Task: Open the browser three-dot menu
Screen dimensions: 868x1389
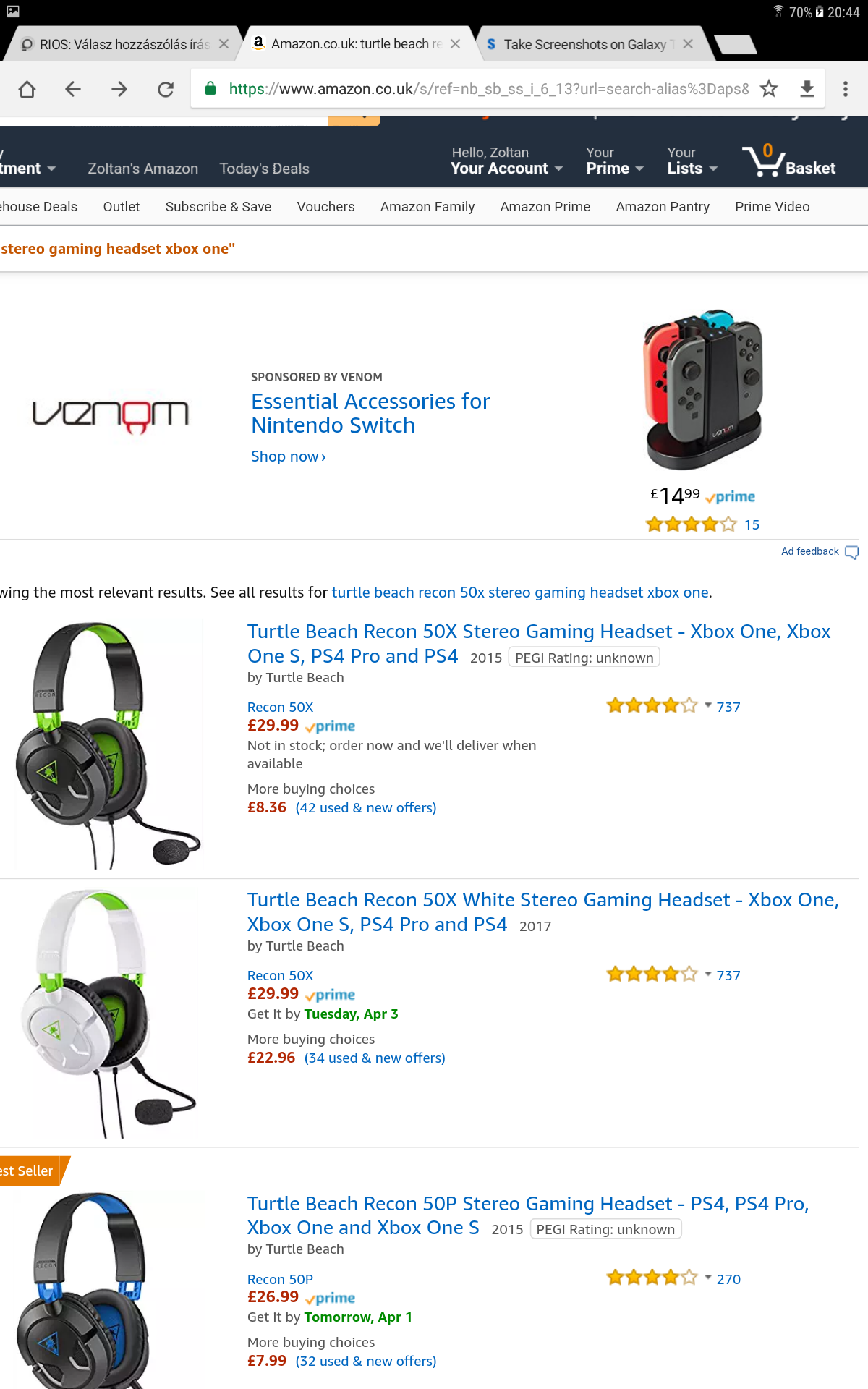Action: (x=845, y=89)
